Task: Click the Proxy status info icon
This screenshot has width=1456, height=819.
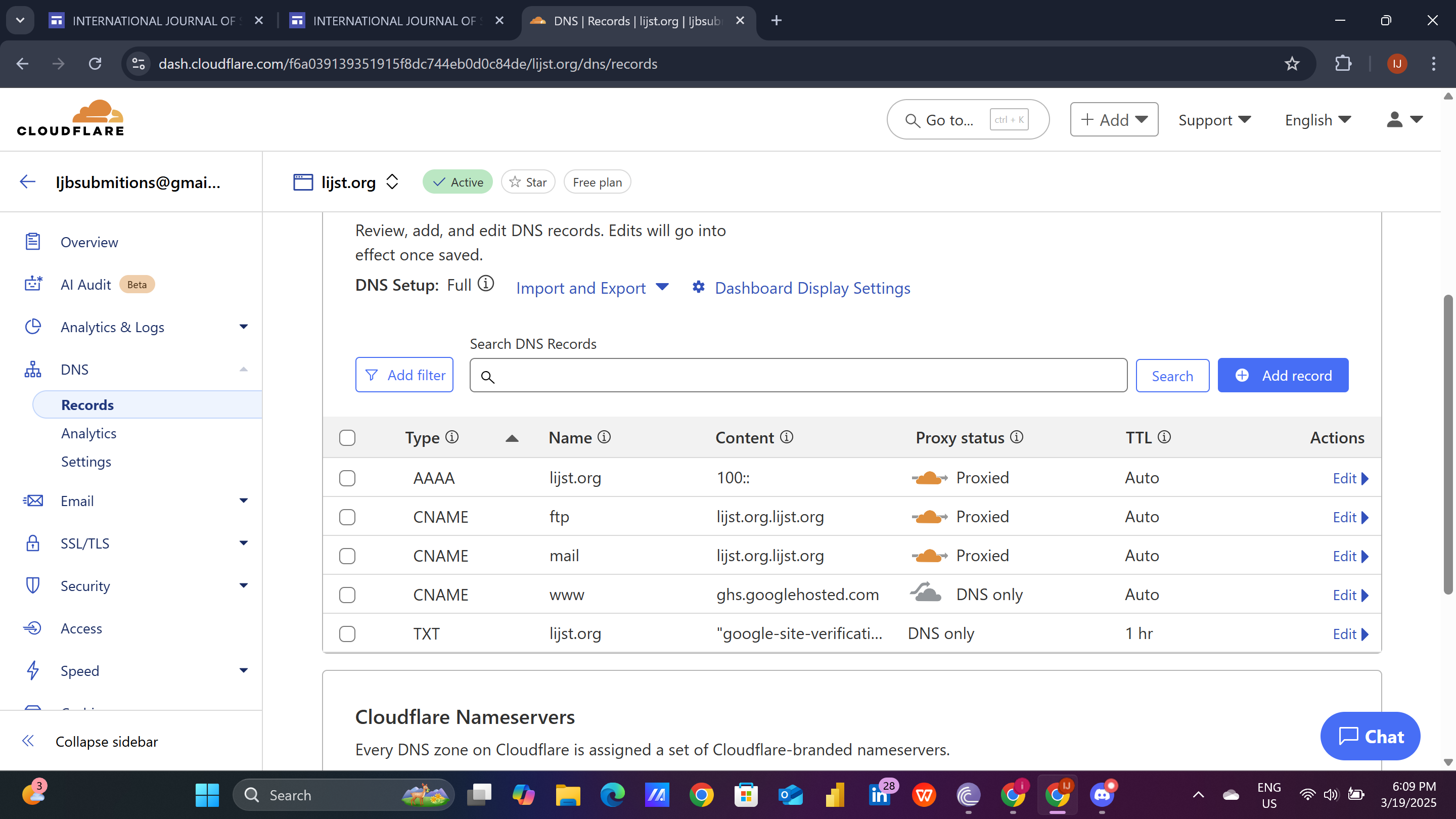Action: pyautogui.click(x=1017, y=437)
